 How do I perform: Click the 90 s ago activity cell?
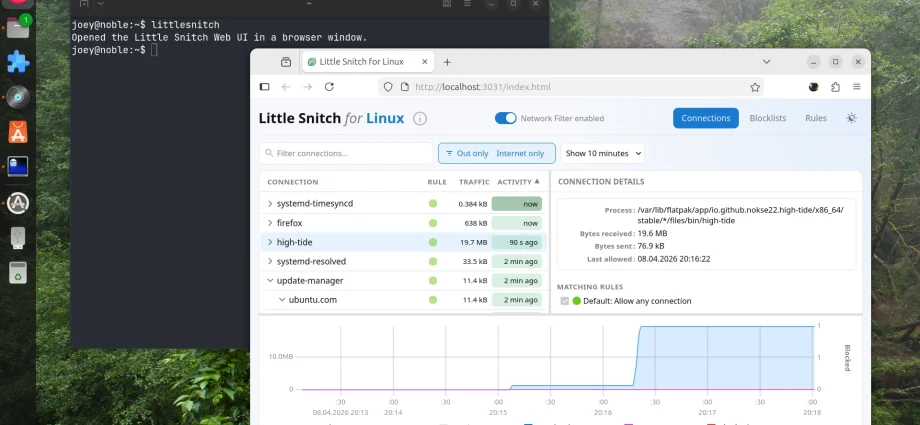pyautogui.click(x=516, y=242)
